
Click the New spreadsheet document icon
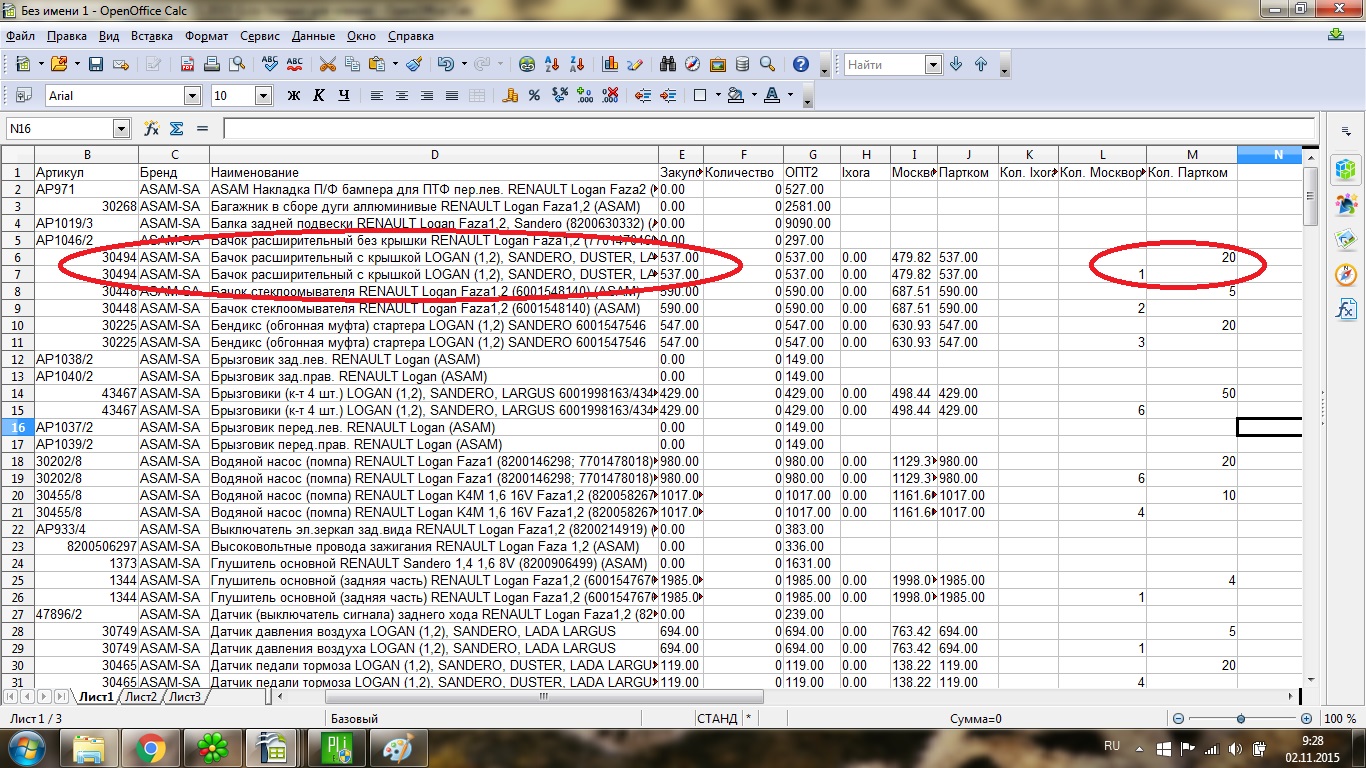pos(23,64)
